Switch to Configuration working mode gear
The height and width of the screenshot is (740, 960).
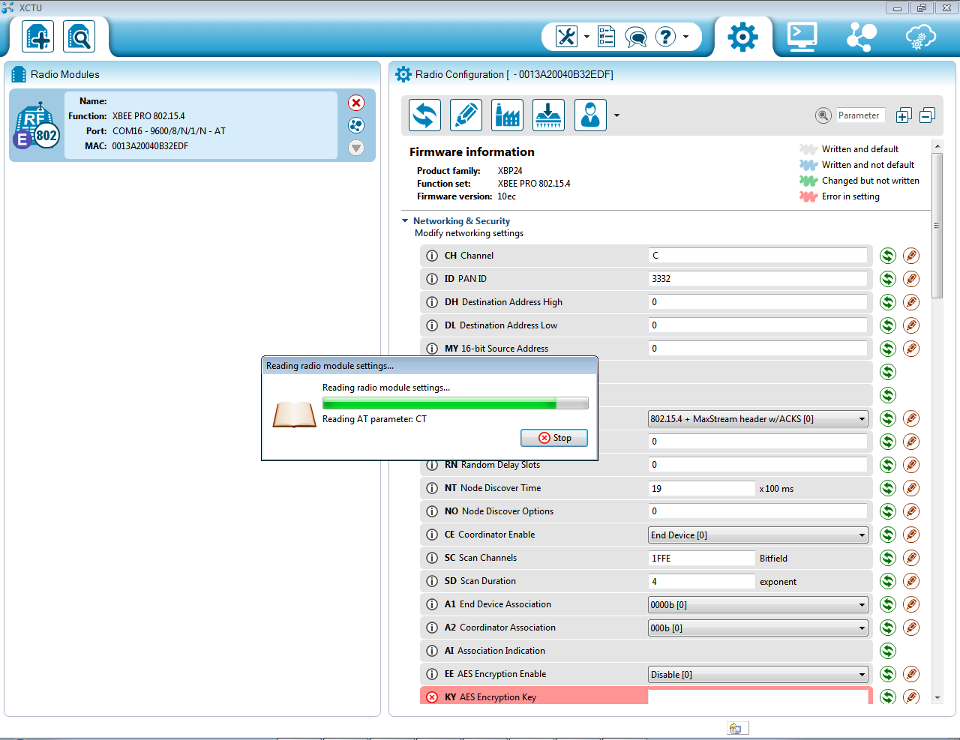(x=742, y=37)
